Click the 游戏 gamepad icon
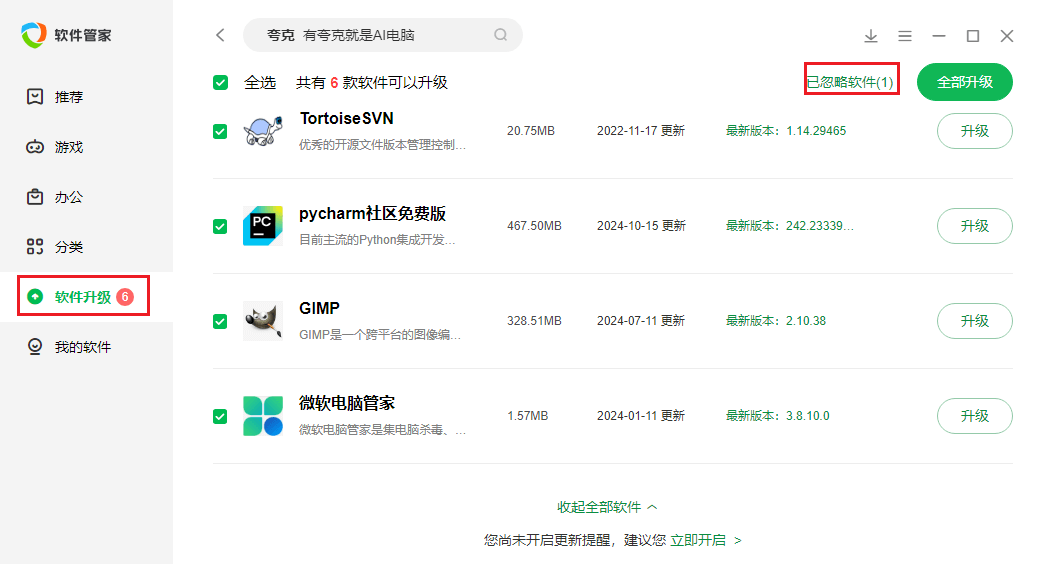1037x564 pixels. [x=35, y=147]
